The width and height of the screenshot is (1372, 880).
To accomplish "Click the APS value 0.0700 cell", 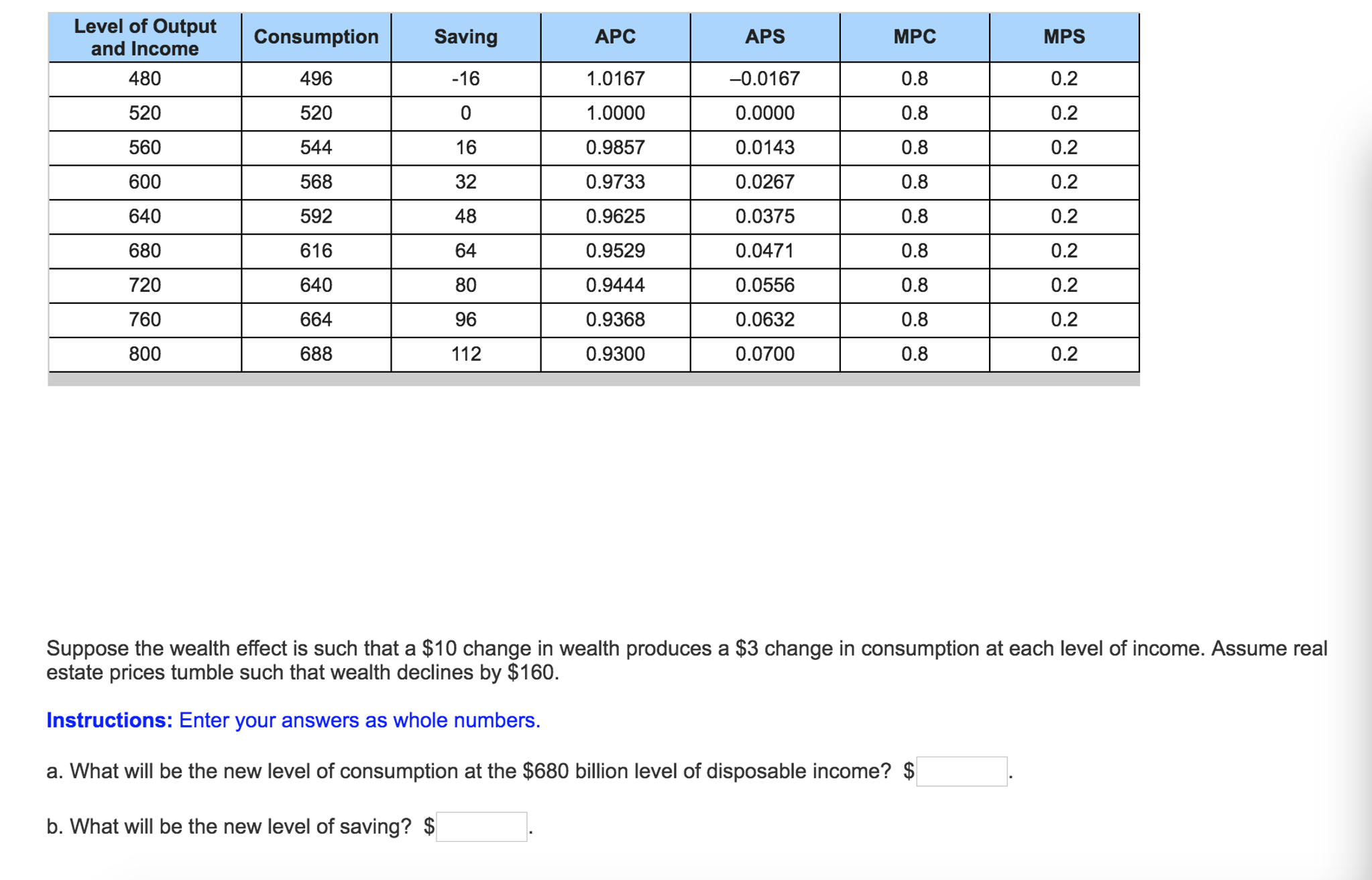I will (x=764, y=354).
